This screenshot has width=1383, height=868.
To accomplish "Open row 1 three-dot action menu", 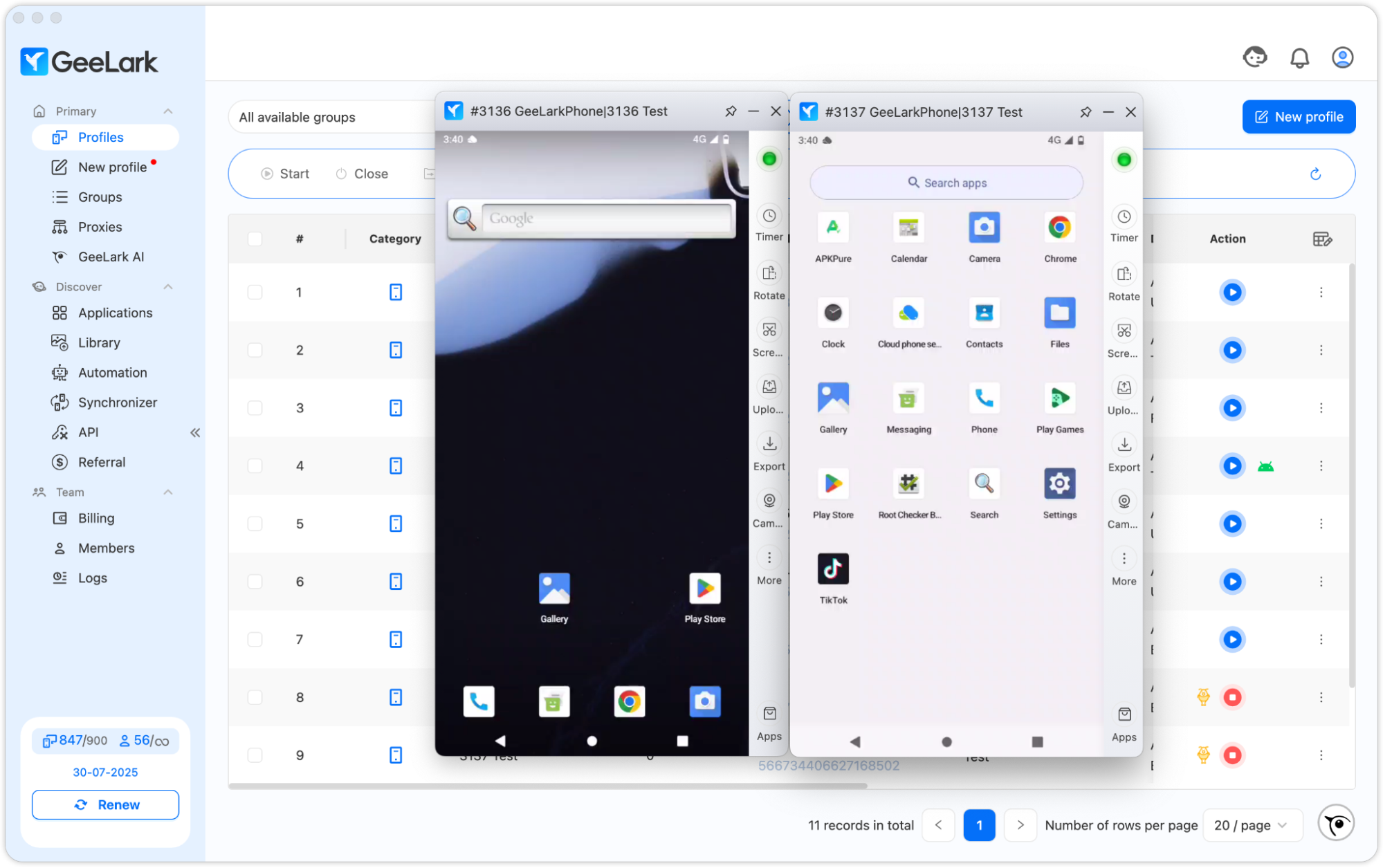I will click(1321, 292).
